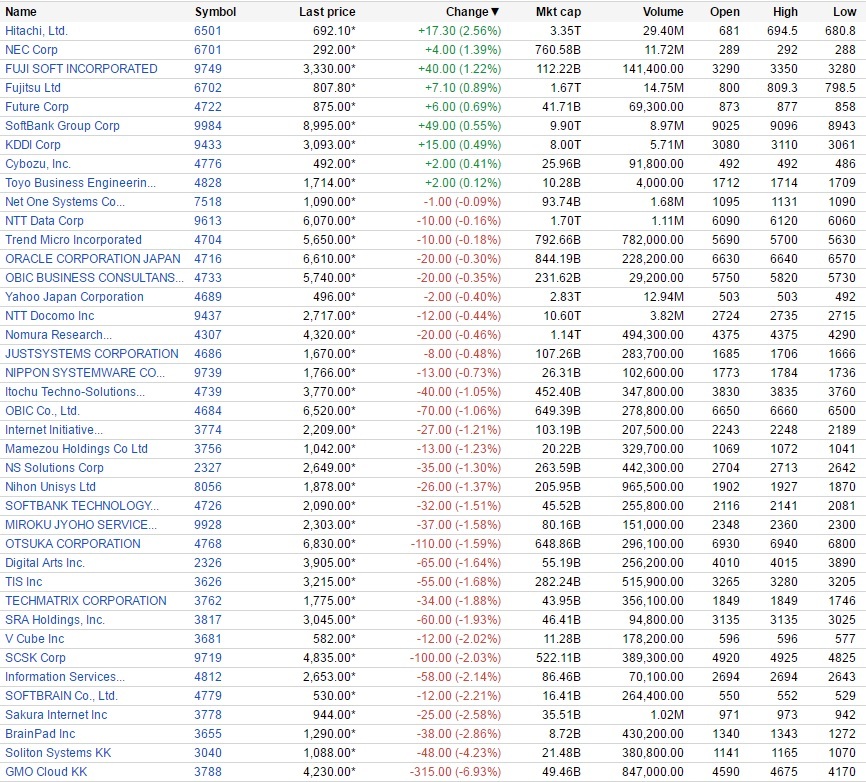Open Mamezou Holdings Co Ltd link
The image size is (866, 782).
tap(76, 449)
